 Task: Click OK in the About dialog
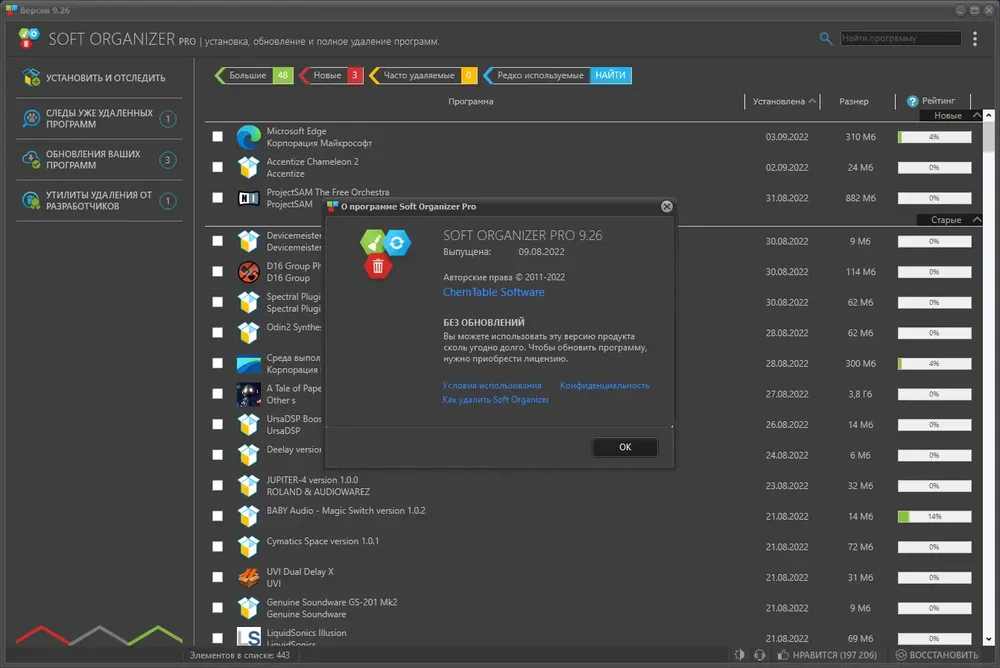pyautogui.click(x=625, y=447)
